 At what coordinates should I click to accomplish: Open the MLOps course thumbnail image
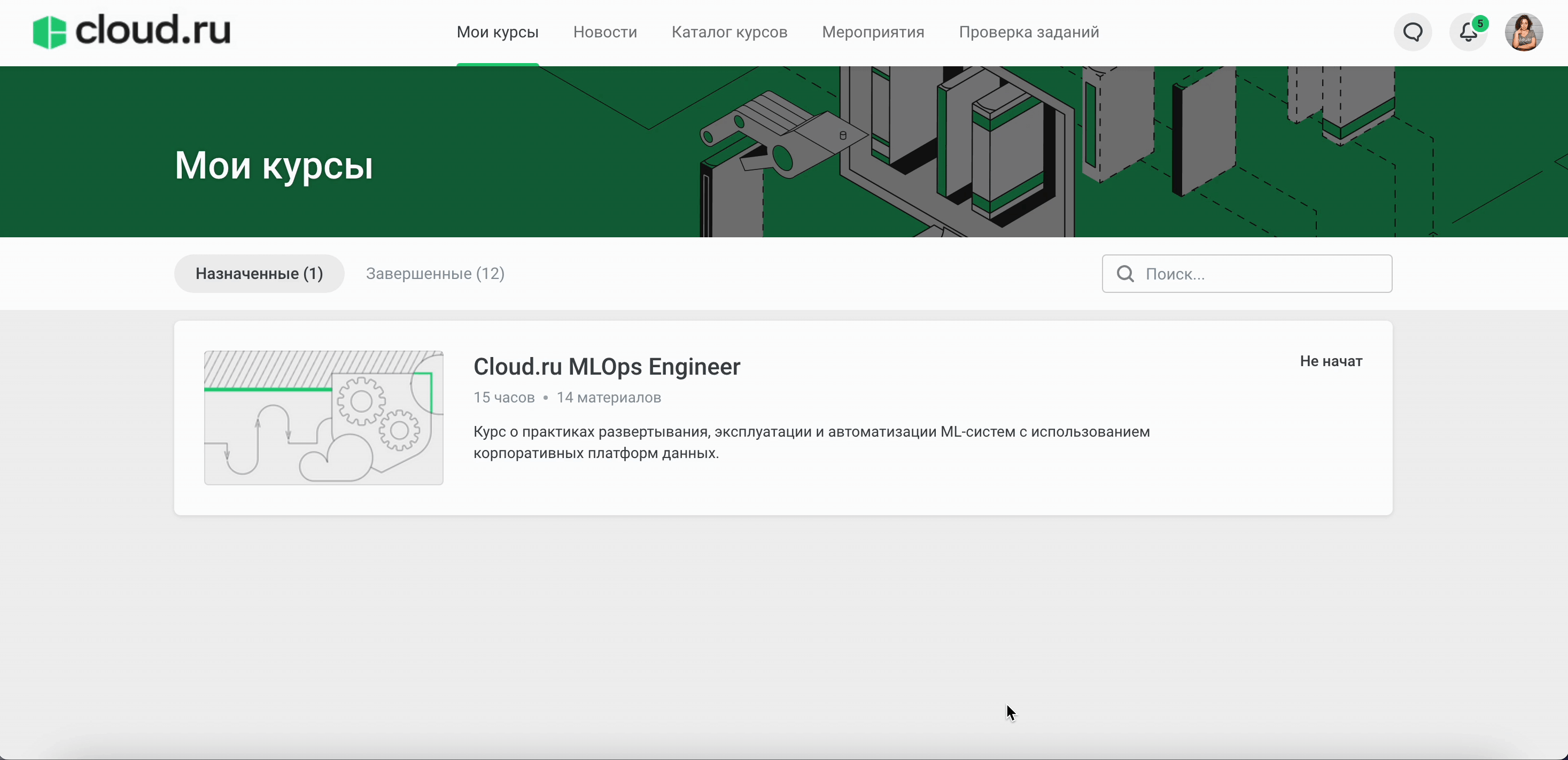324,418
